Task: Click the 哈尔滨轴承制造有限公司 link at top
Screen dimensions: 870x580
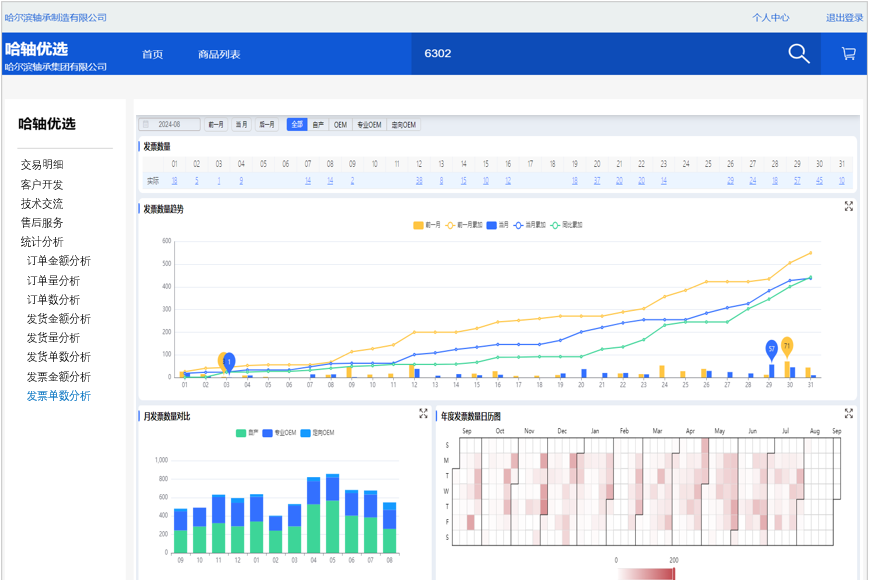Action: 55,18
